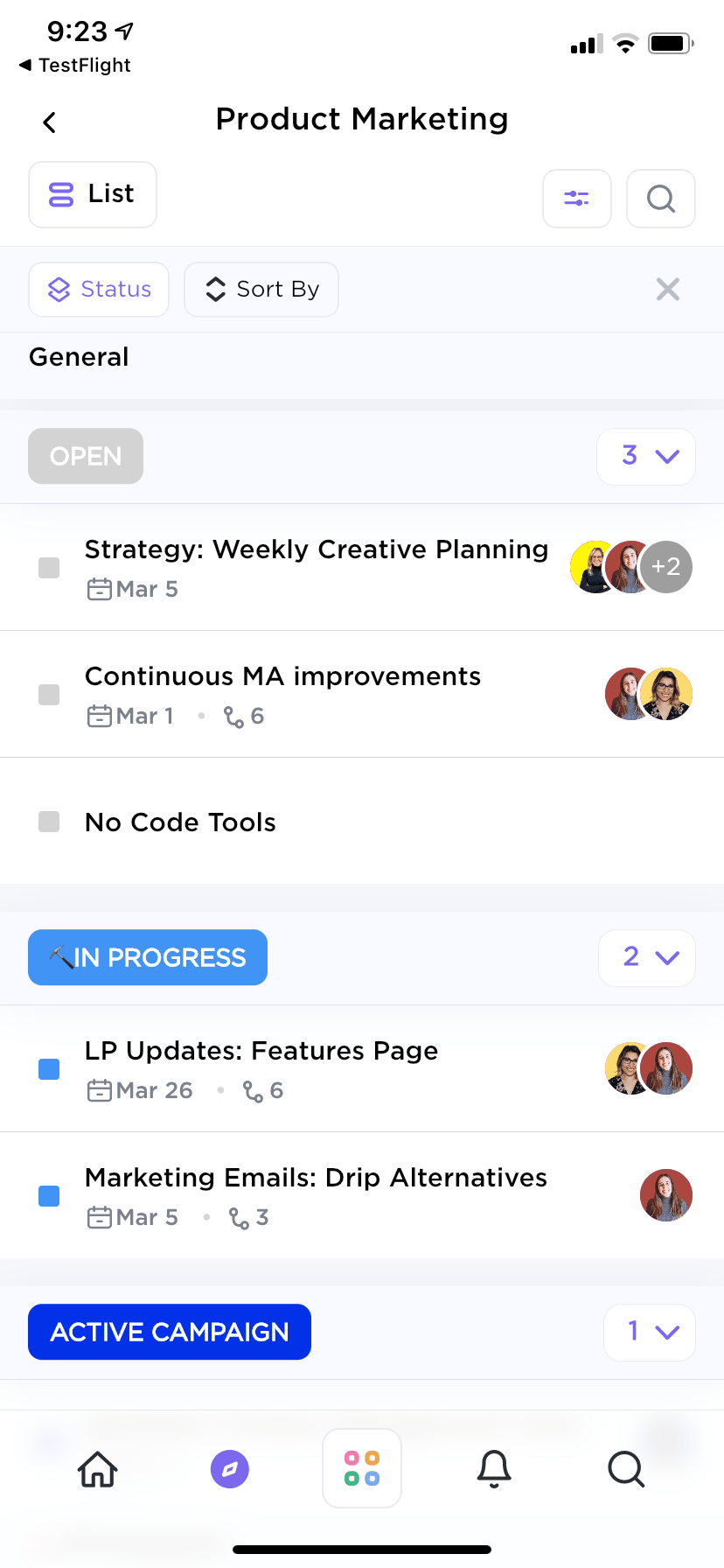Tap the assignee avatar on Marketing Emails task
This screenshot has width=724, height=1568.
click(666, 1195)
